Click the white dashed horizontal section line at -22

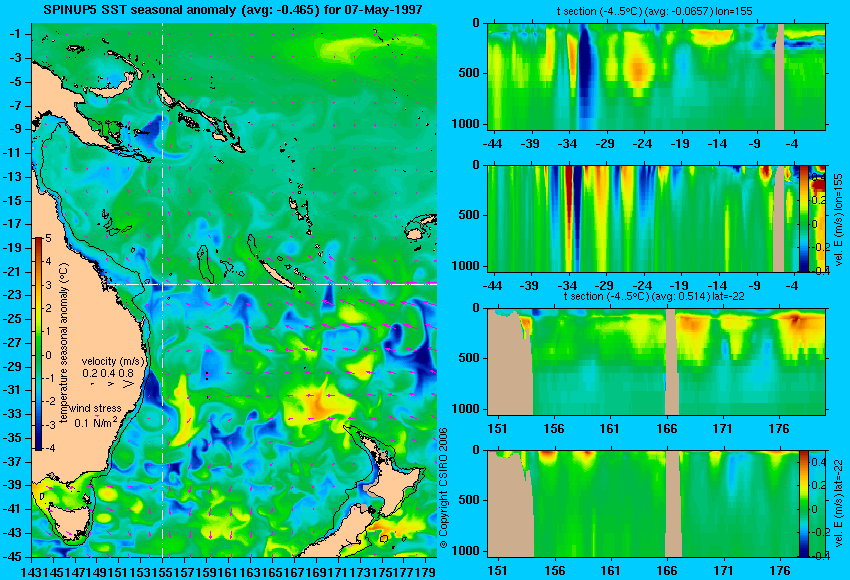(272, 284)
